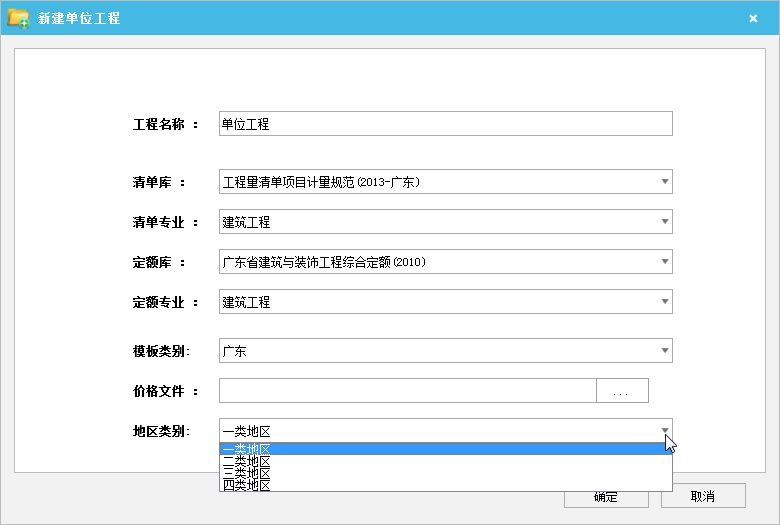Click the 地区类别 field showing 一类地区
Image resolution: width=780 pixels, height=525 pixels.
[x=430, y=431]
